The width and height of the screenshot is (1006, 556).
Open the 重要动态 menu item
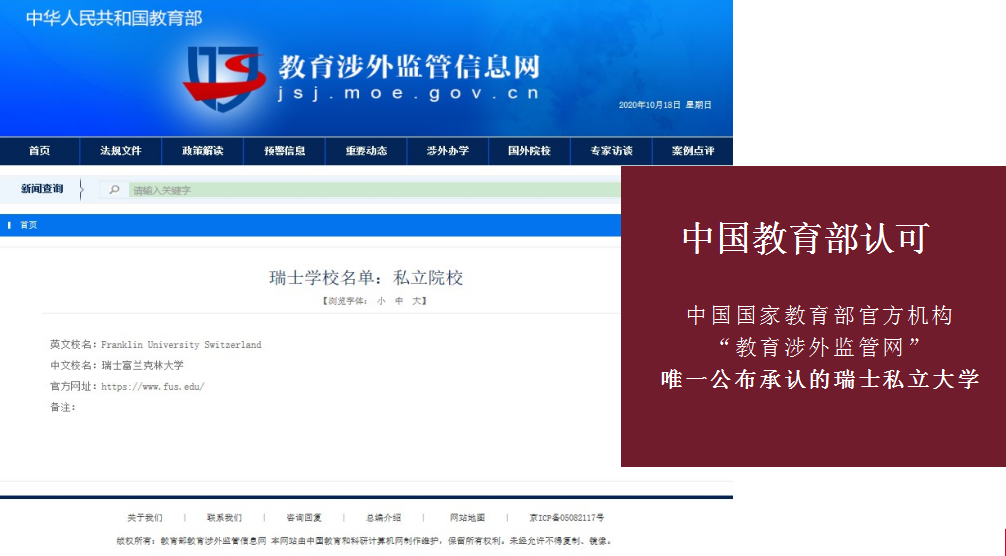[366, 151]
